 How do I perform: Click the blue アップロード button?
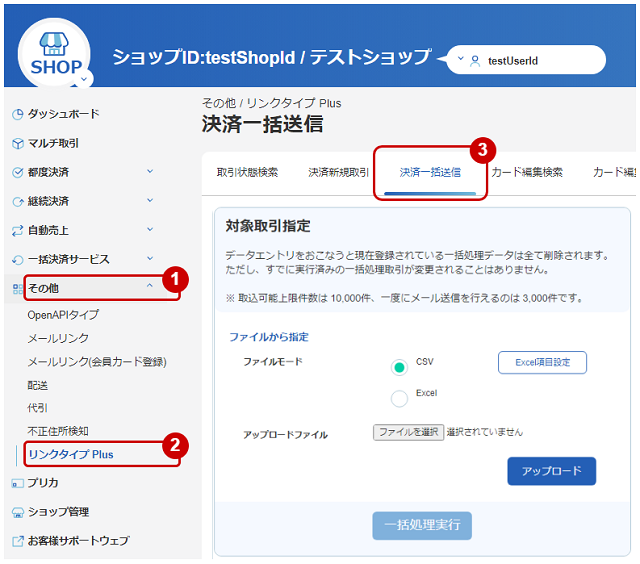[551, 471]
